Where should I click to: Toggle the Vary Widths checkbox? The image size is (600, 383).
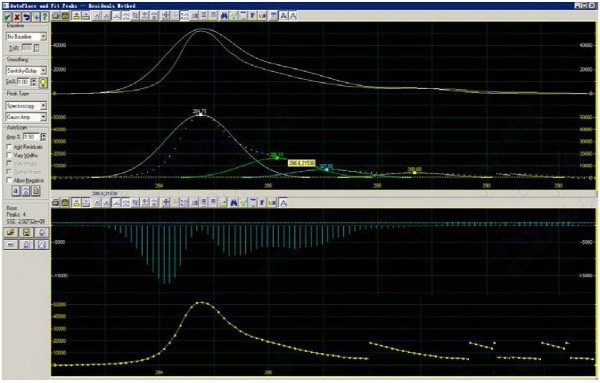click(9, 155)
